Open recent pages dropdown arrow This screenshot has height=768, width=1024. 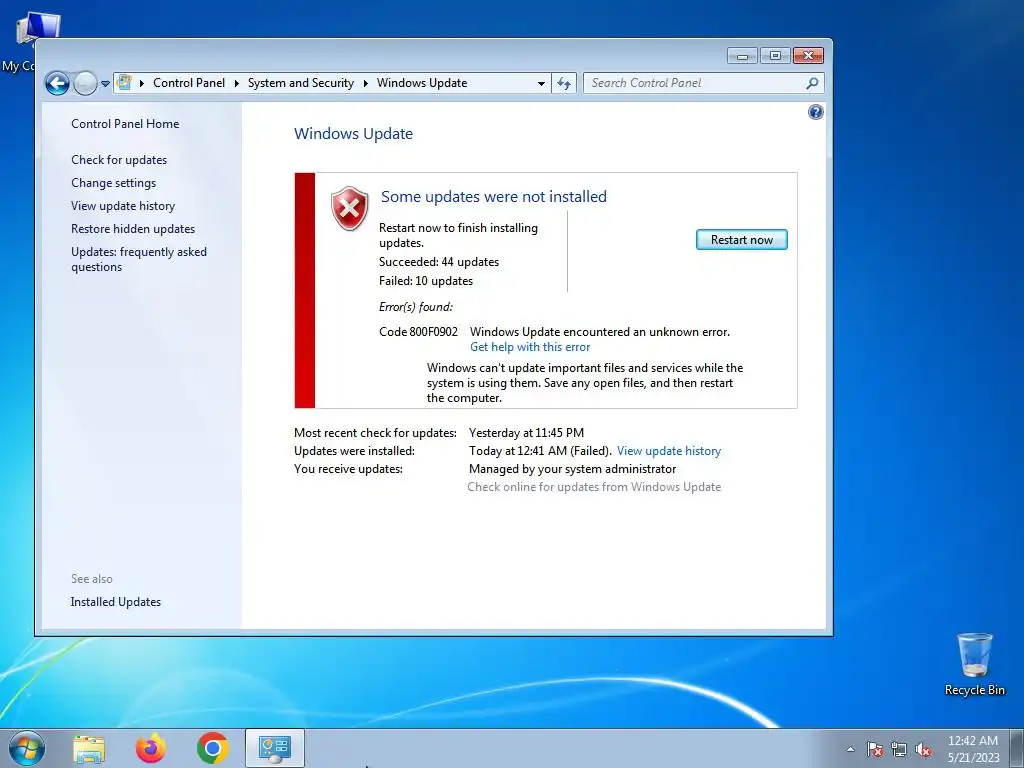(105, 84)
